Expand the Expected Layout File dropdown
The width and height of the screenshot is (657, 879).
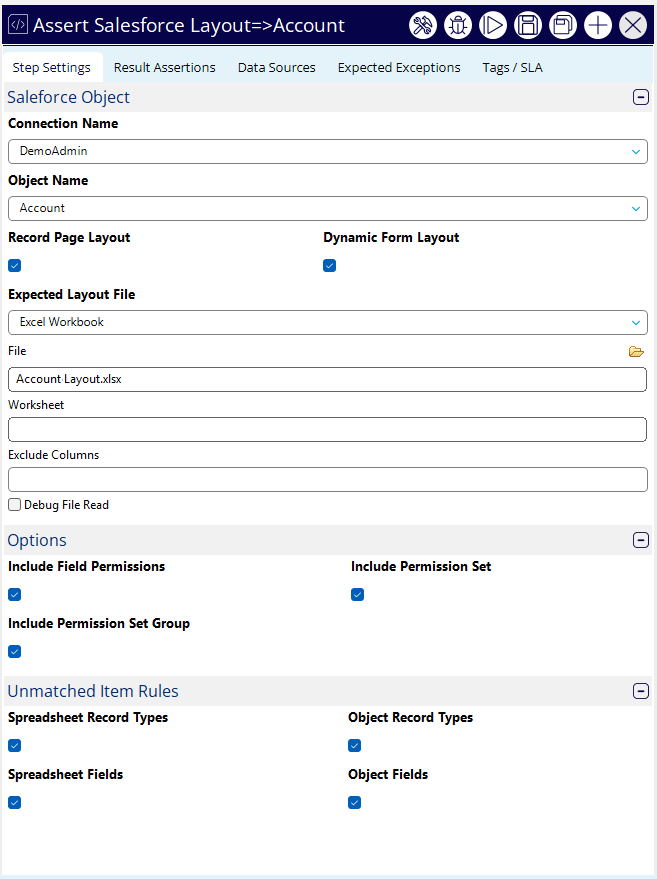tap(327, 322)
